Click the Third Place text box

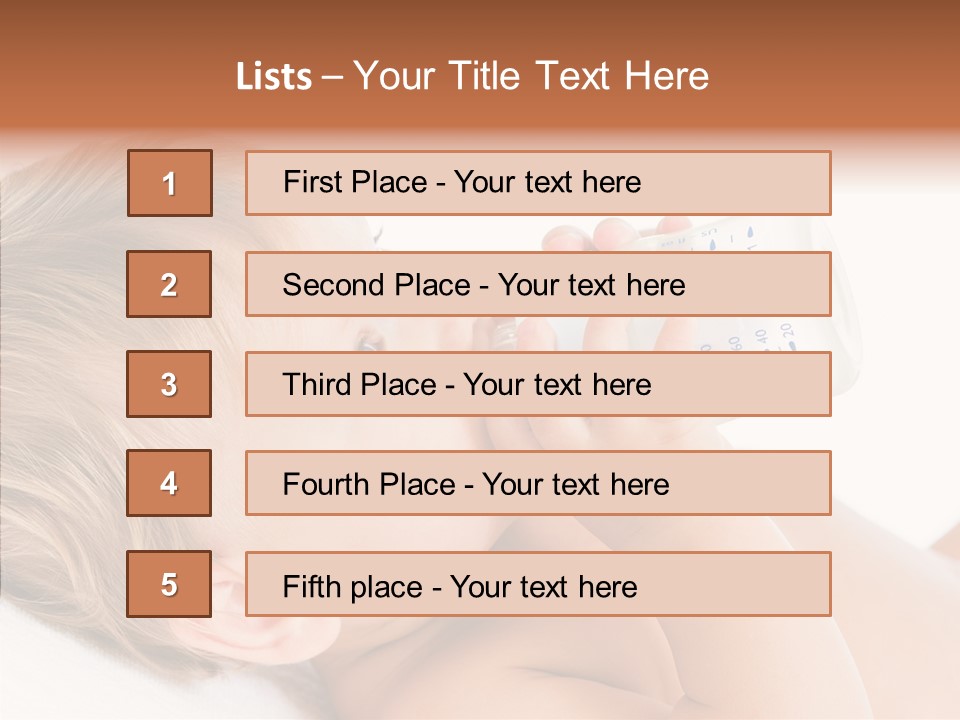tap(538, 384)
